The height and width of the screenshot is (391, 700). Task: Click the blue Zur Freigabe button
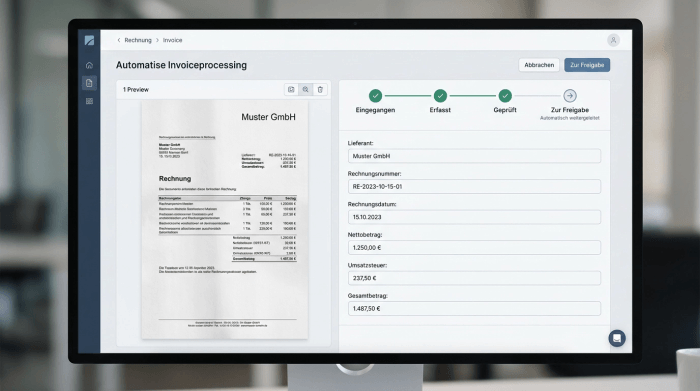click(587, 65)
